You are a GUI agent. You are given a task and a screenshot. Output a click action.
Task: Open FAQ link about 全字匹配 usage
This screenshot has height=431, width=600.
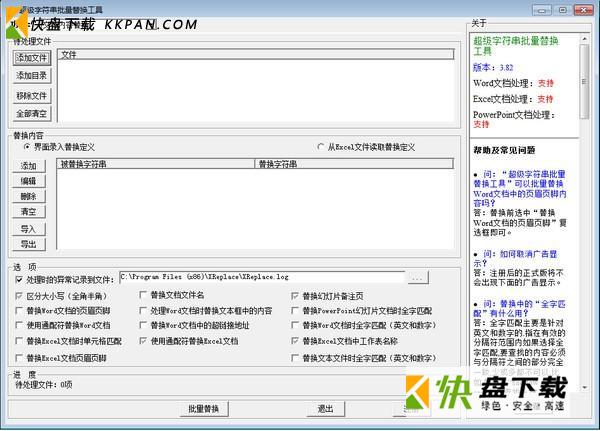(520, 309)
